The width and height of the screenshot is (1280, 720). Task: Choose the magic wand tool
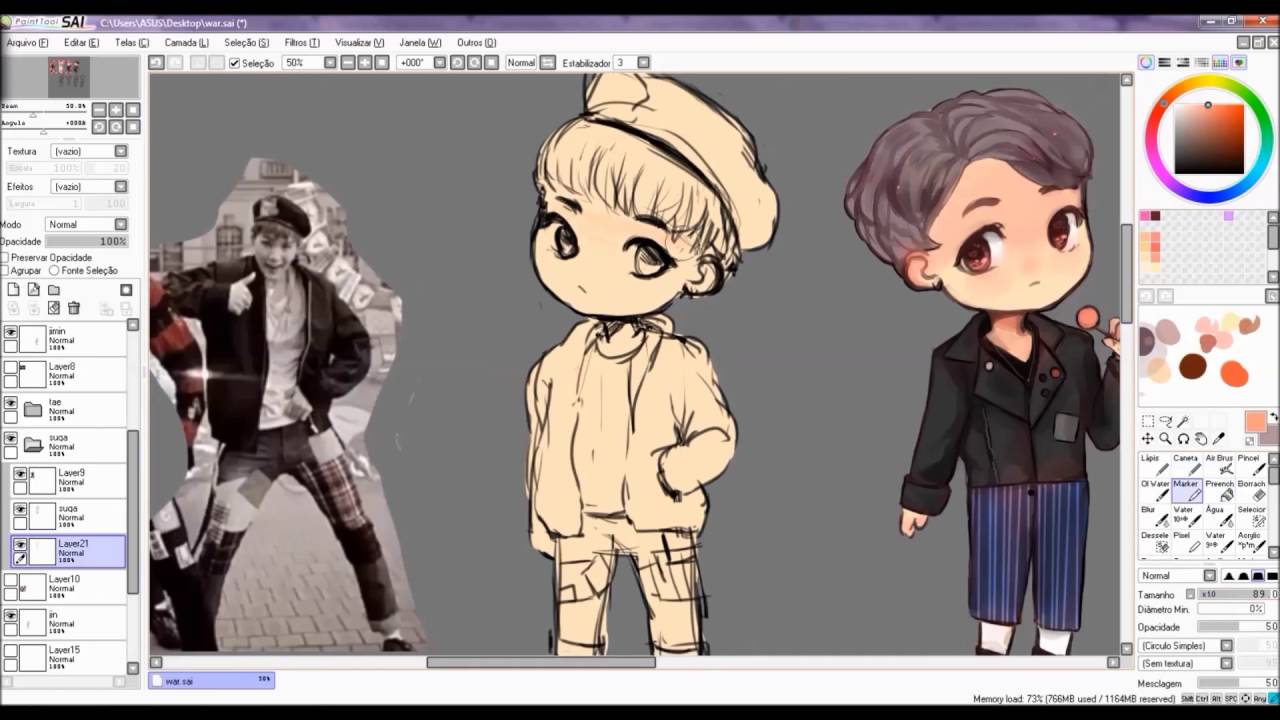(x=1183, y=422)
